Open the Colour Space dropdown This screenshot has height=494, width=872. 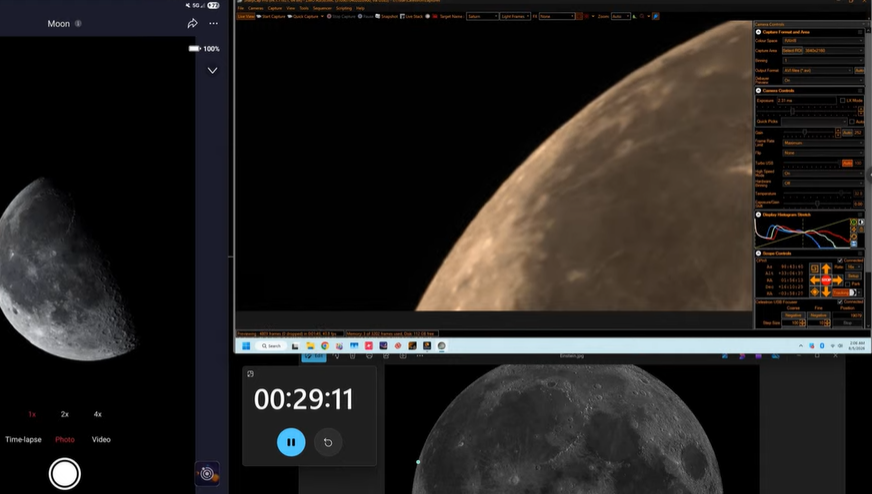[x=823, y=41]
